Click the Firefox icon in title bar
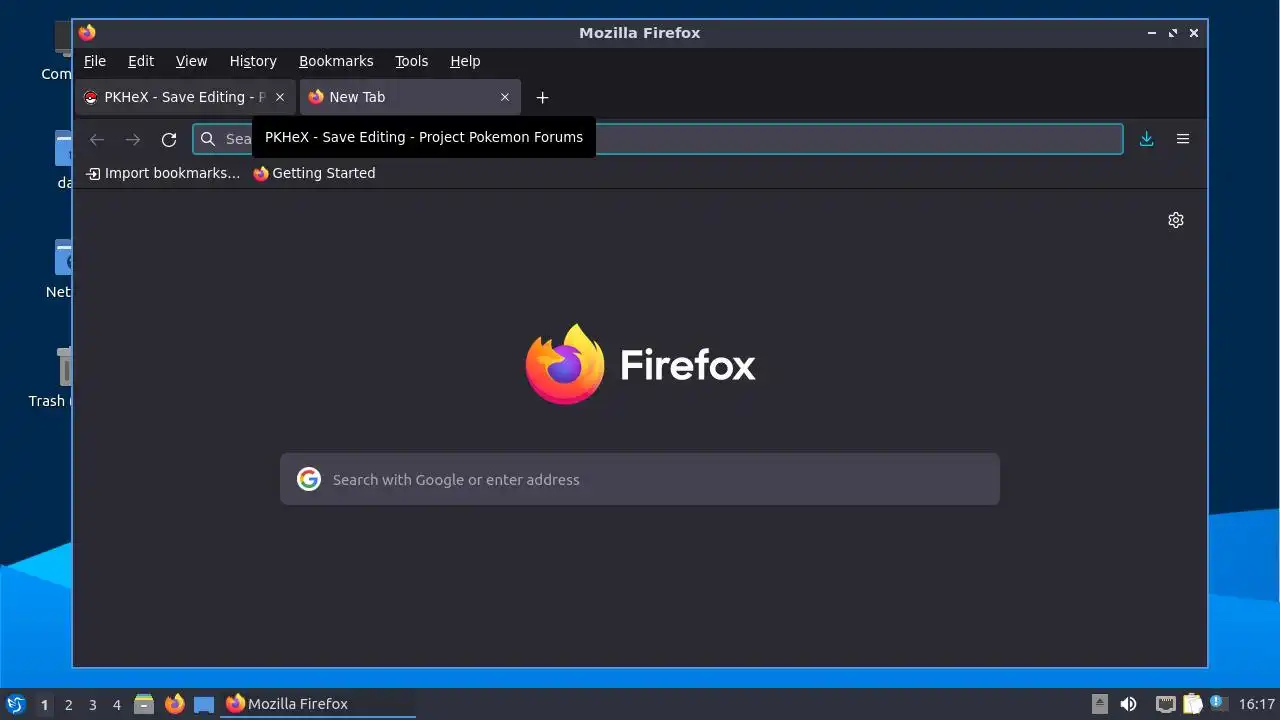 (87, 33)
